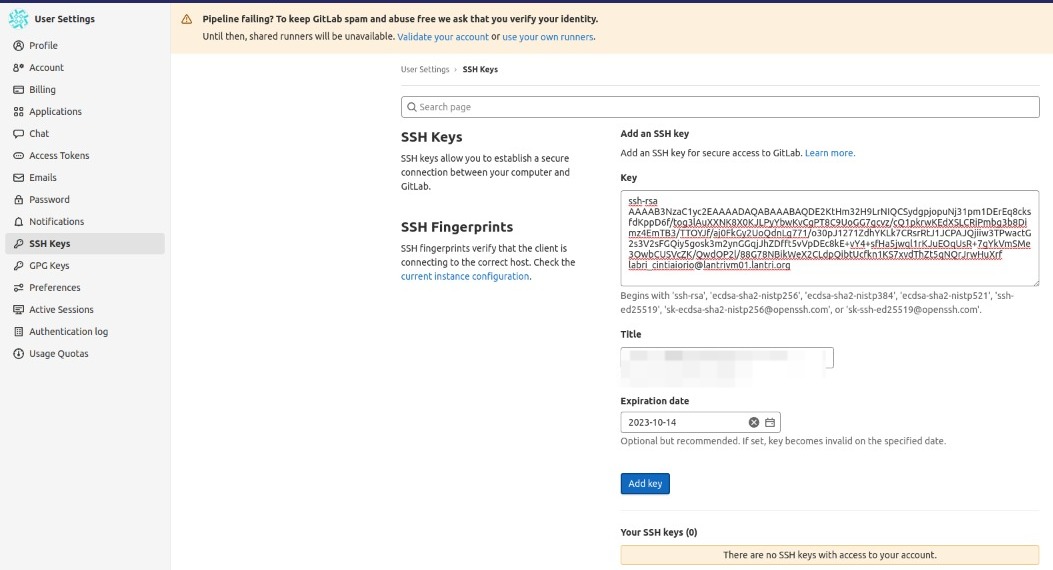Image resolution: width=1053 pixels, height=570 pixels.
Task: Click the Profile icon in sidebar
Action: (x=18, y=46)
